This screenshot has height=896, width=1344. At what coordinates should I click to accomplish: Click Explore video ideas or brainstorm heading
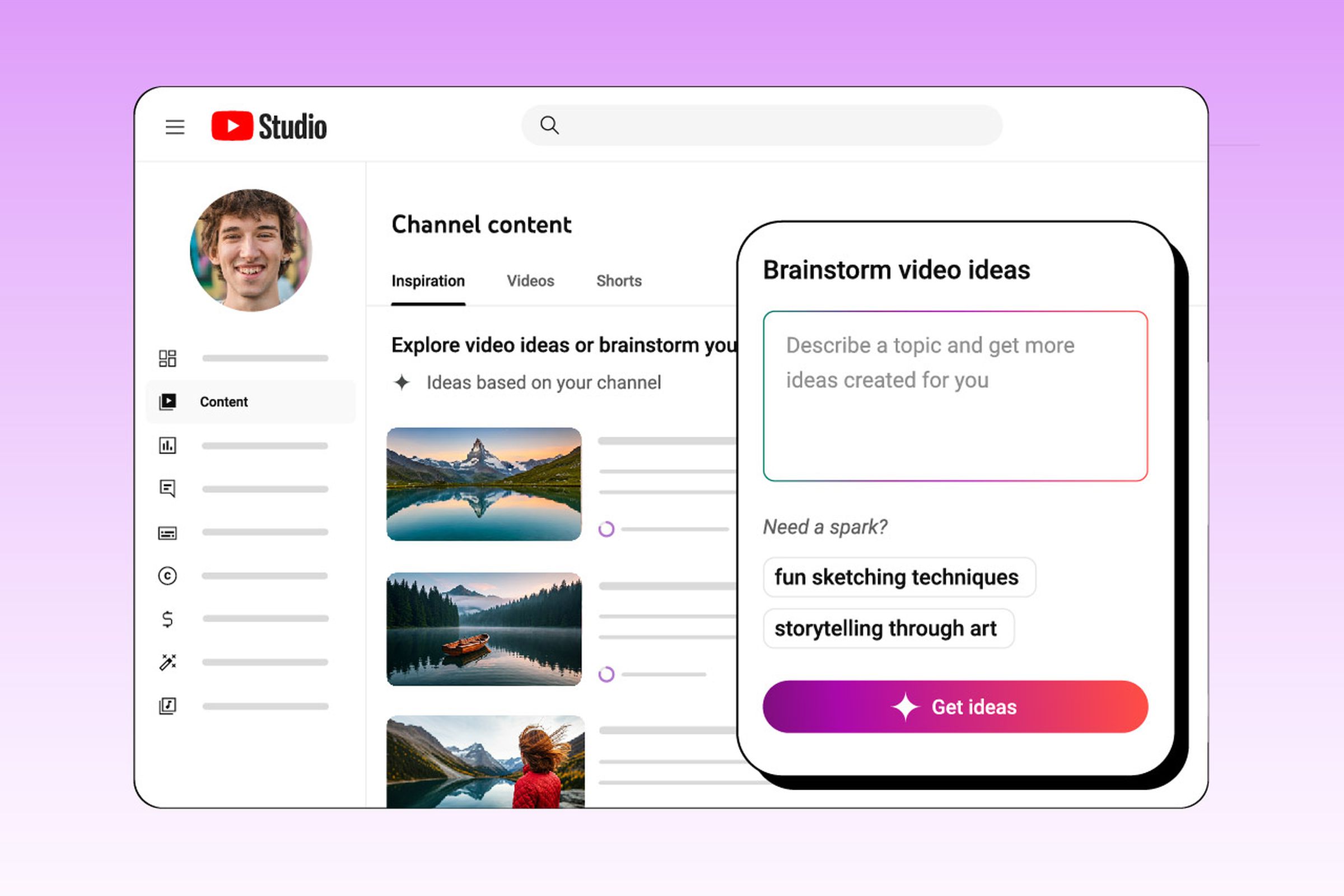tap(564, 345)
